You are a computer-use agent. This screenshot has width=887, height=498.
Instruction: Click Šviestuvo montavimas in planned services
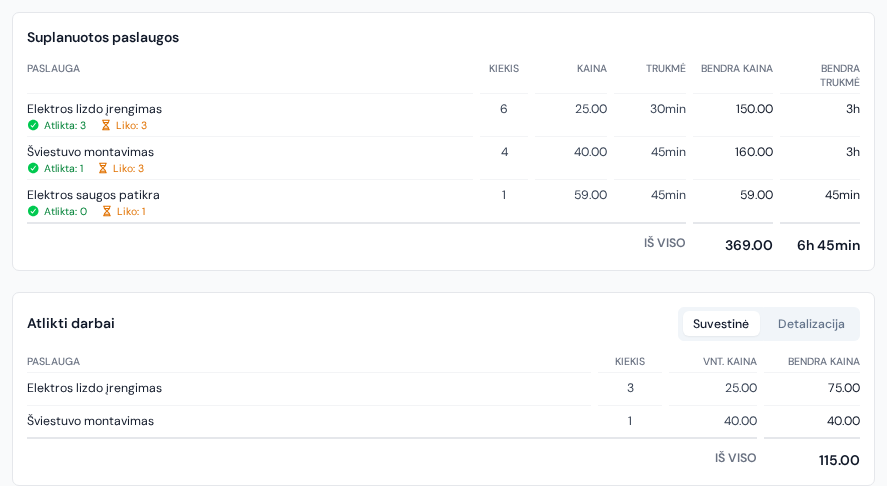coord(91,152)
